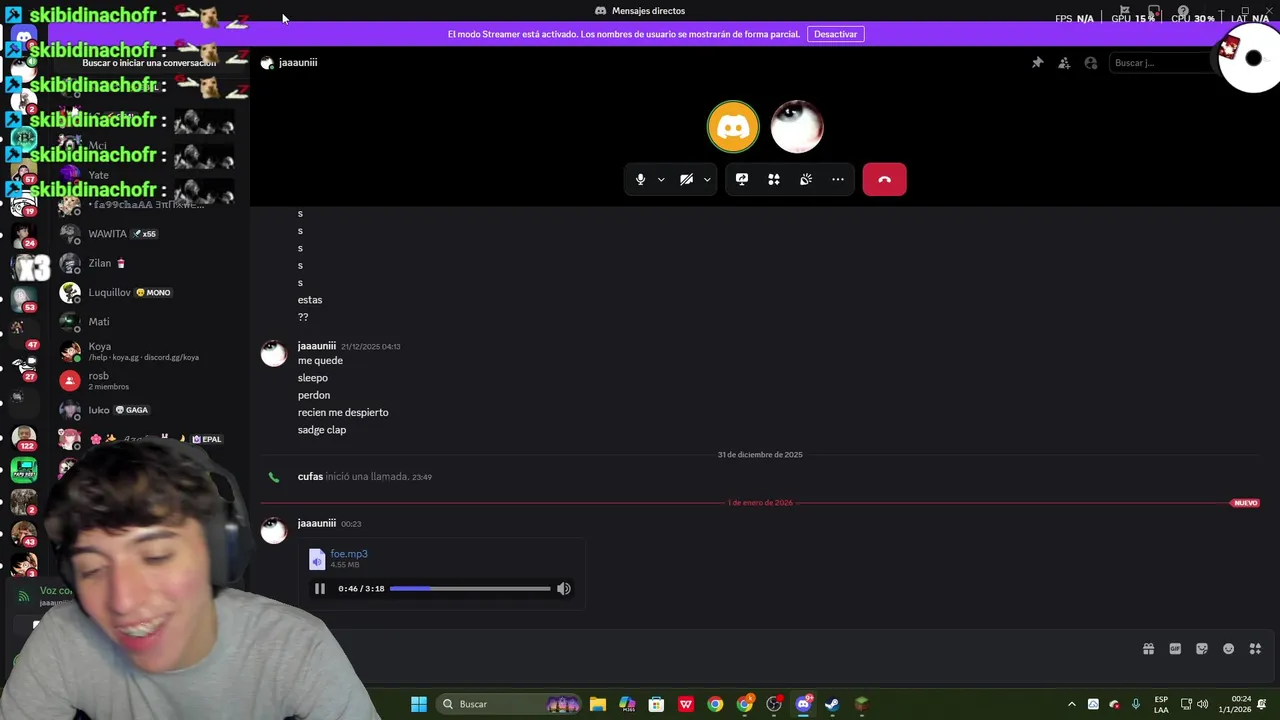Open the sticker picker
1280x720 pixels.
(1202, 649)
